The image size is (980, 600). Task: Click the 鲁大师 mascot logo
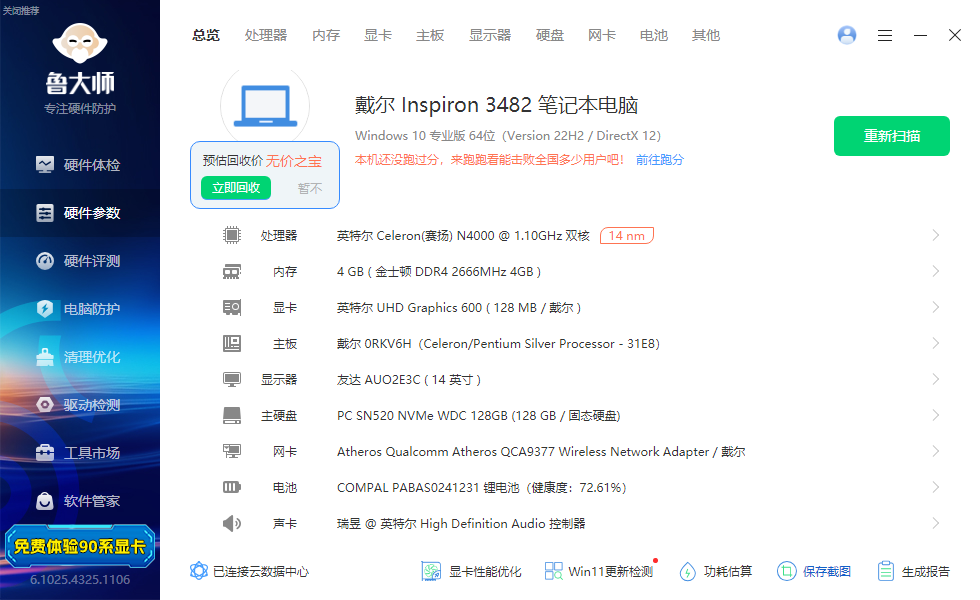[x=80, y=43]
